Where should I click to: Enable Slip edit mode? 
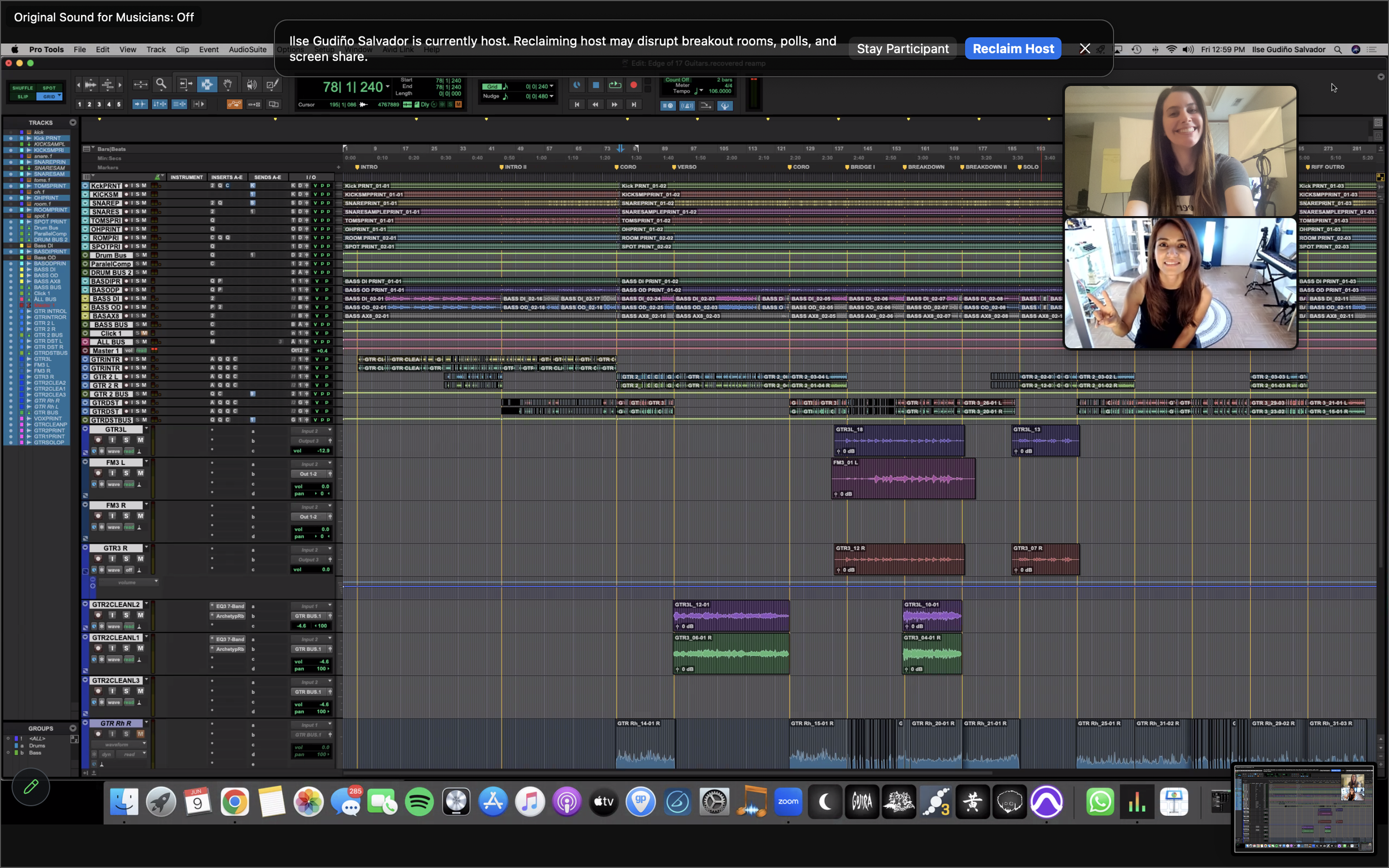pyautogui.click(x=22, y=97)
